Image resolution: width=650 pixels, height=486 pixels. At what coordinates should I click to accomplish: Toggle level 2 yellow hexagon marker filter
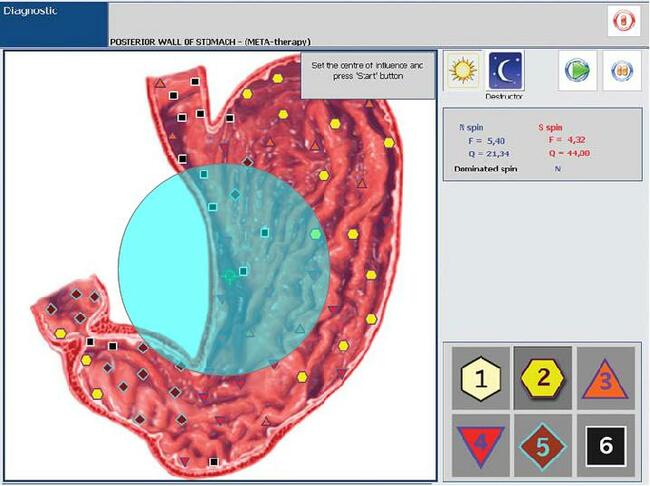click(543, 378)
